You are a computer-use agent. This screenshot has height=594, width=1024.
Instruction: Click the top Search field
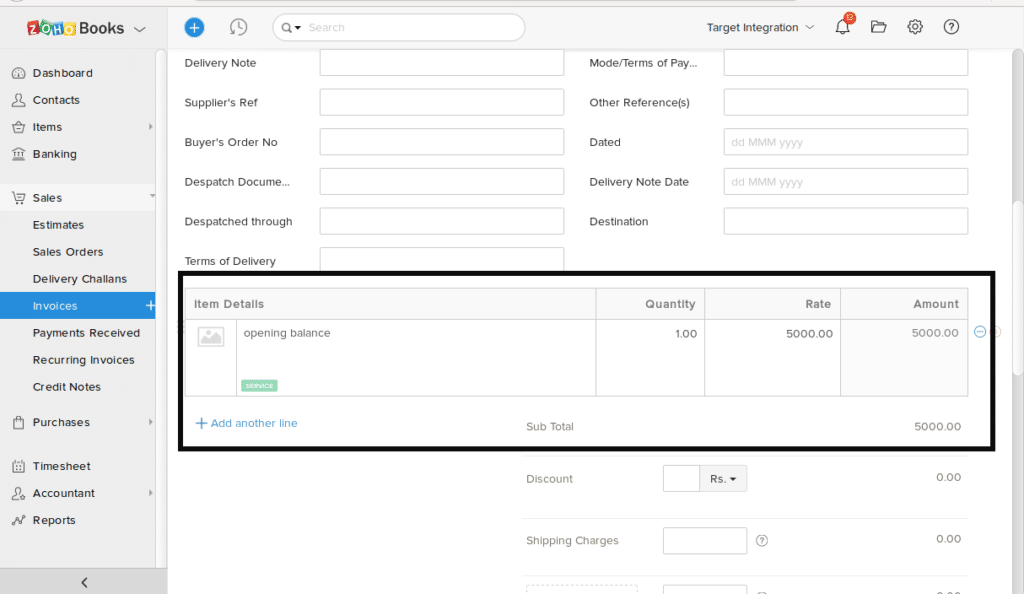pos(399,27)
